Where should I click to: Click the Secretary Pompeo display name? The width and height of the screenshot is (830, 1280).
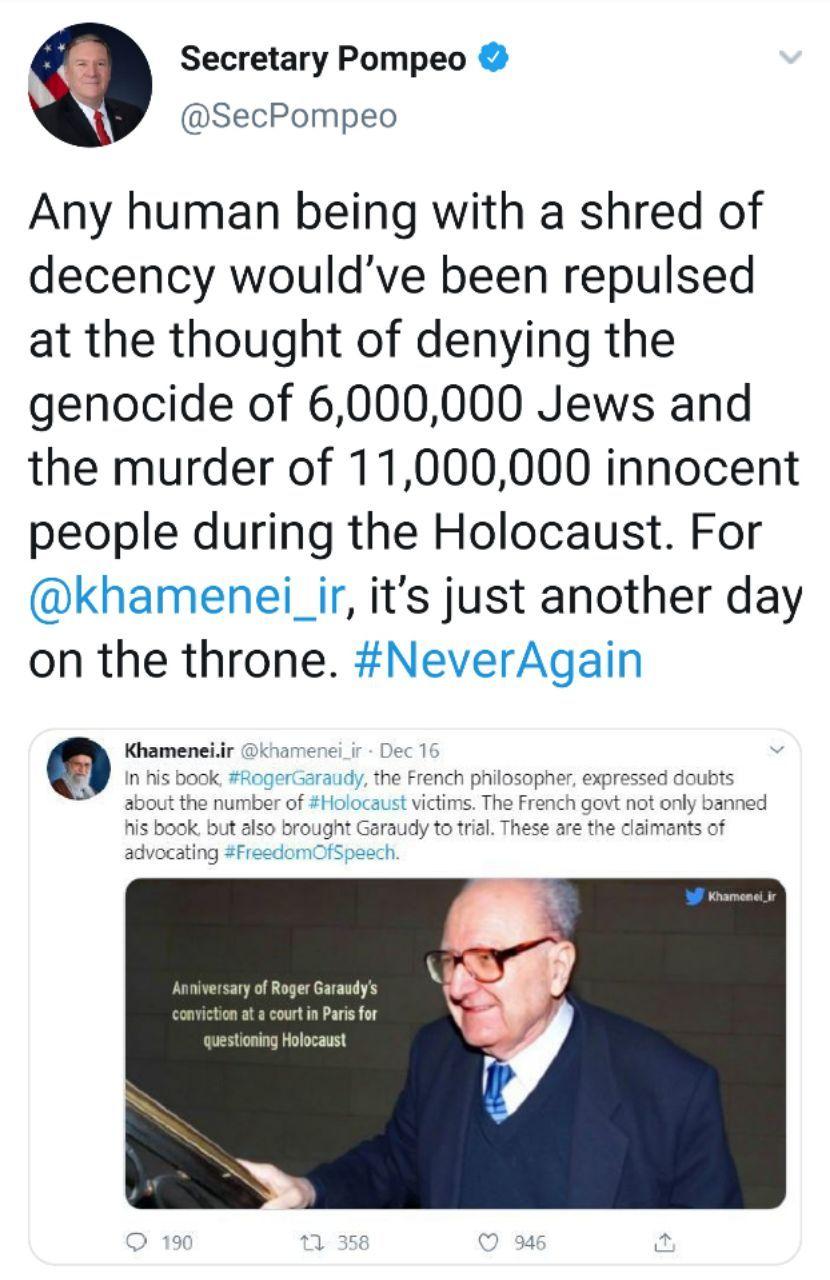click(323, 59)
